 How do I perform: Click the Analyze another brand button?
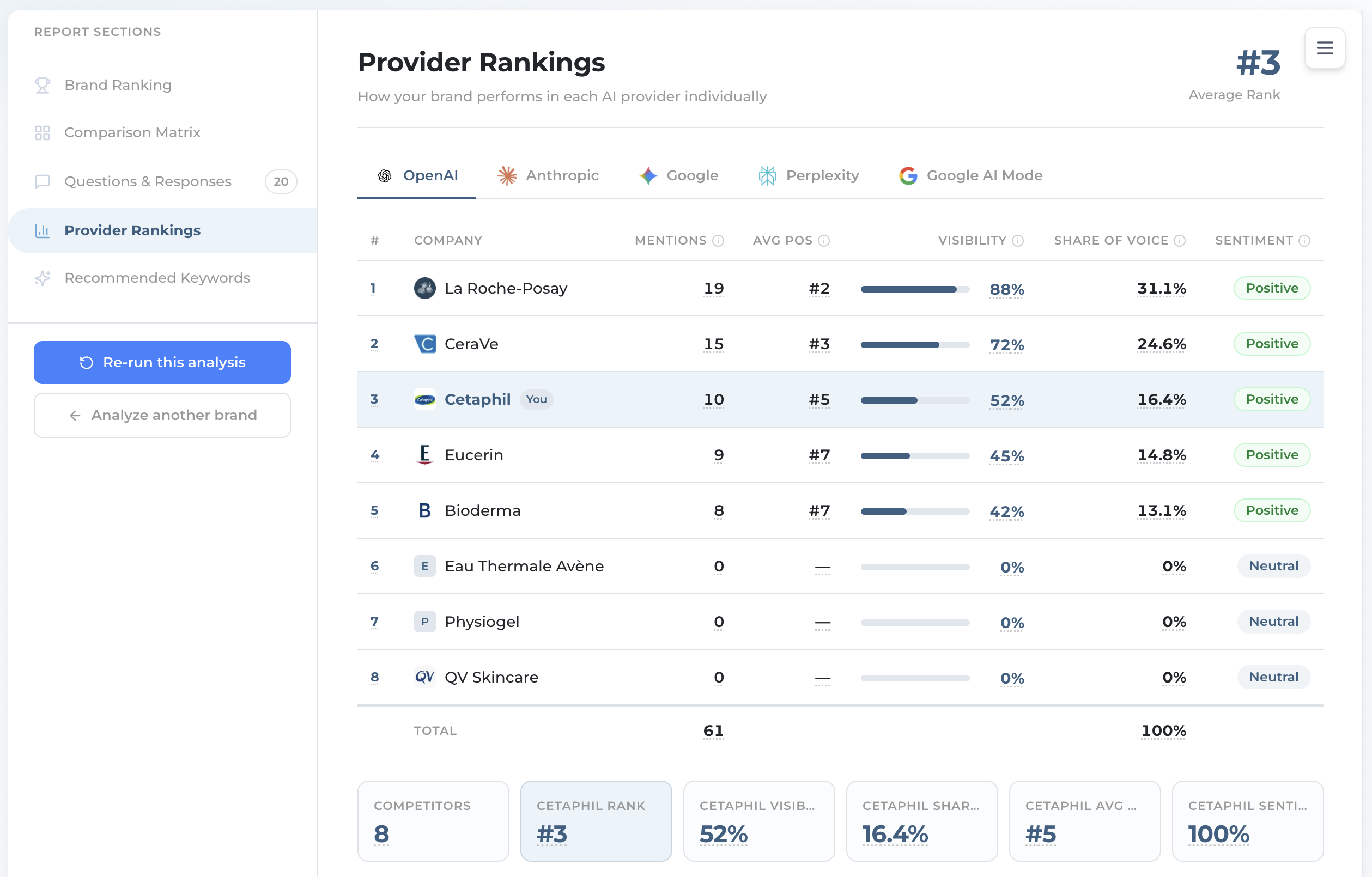tap(162, 416)
